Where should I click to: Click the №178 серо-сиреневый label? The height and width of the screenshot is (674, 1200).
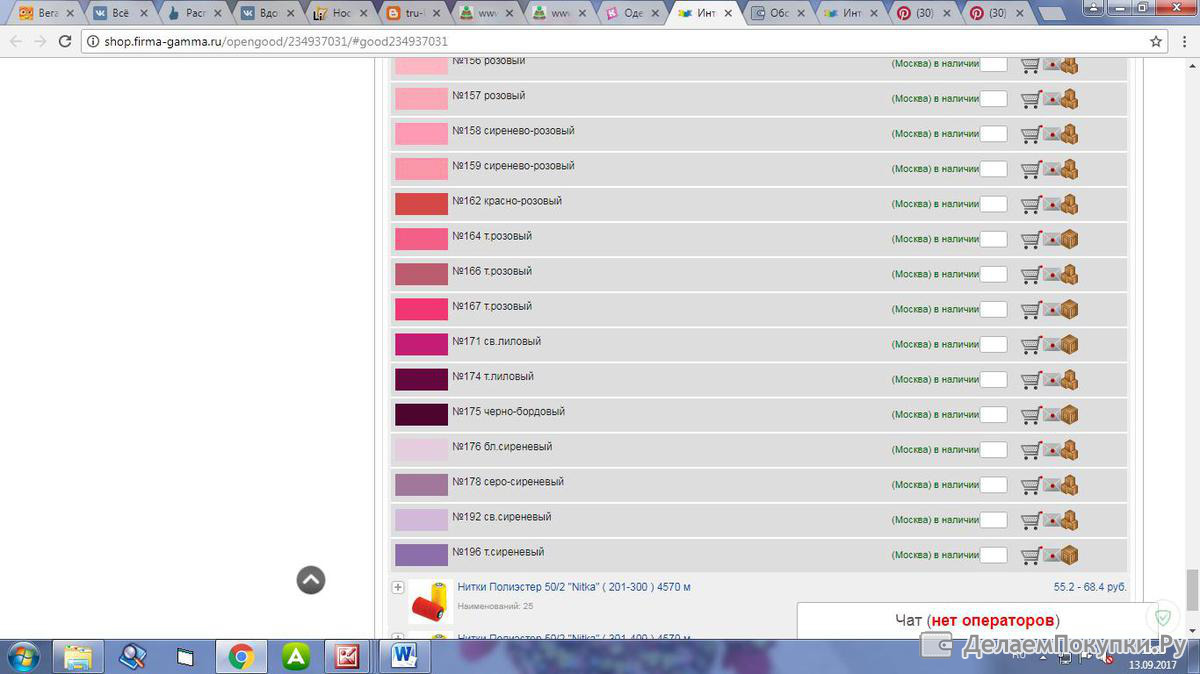pyautogui.click(x=508, y=482)
